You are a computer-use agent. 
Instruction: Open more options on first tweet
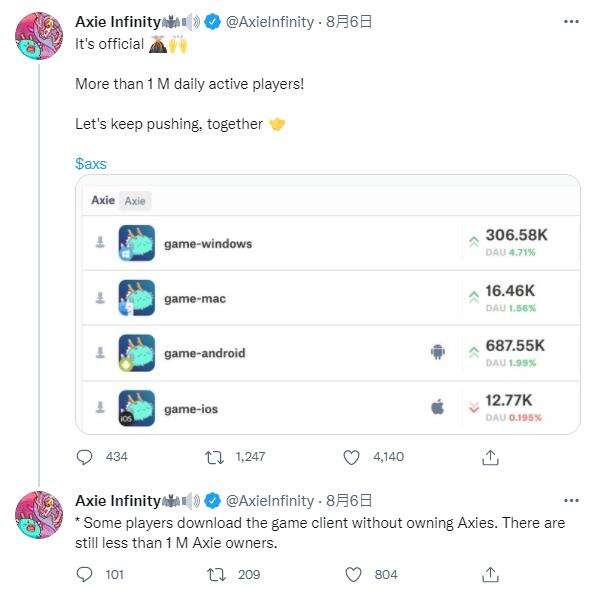pyautogui.click(x=571, y=22)
